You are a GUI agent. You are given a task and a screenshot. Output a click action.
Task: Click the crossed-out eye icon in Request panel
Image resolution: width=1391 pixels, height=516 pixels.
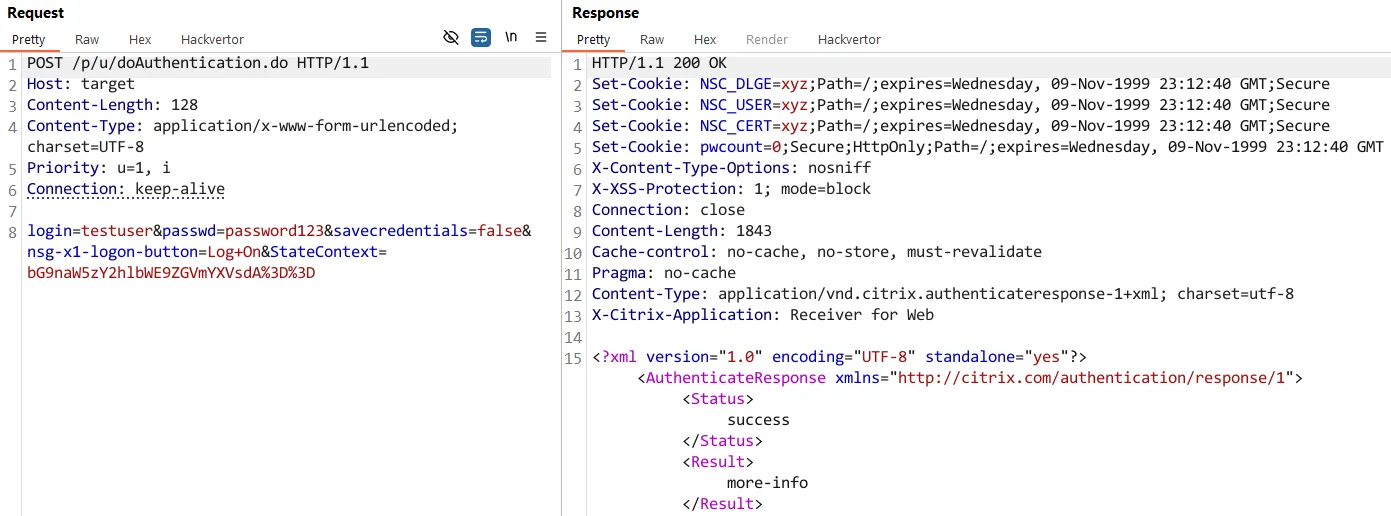(x=451, y=38)
